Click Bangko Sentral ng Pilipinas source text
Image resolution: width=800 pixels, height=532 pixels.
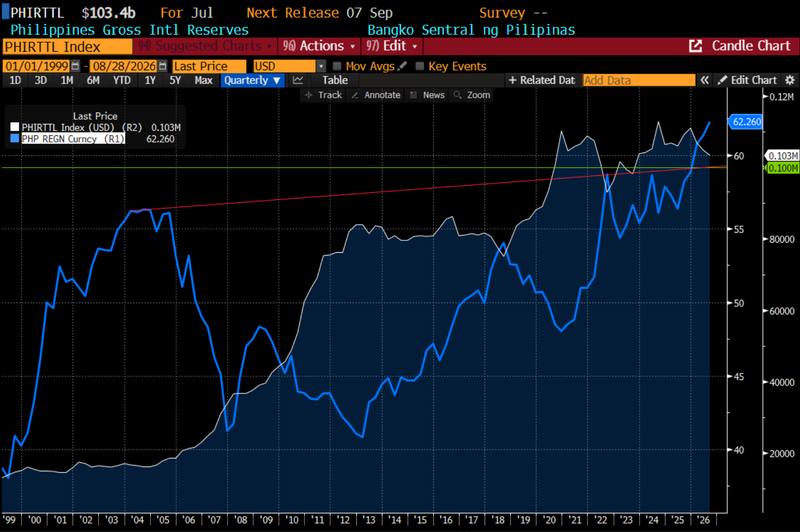pos(471,30)
